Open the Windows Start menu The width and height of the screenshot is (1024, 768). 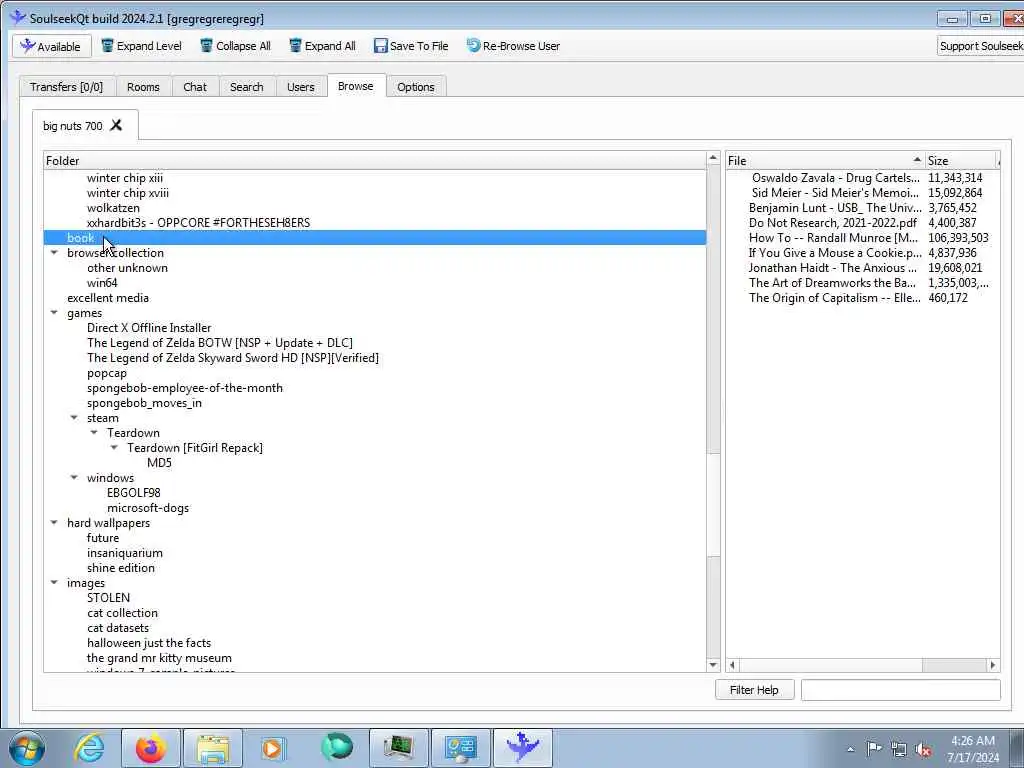click(x=27, y=748)
